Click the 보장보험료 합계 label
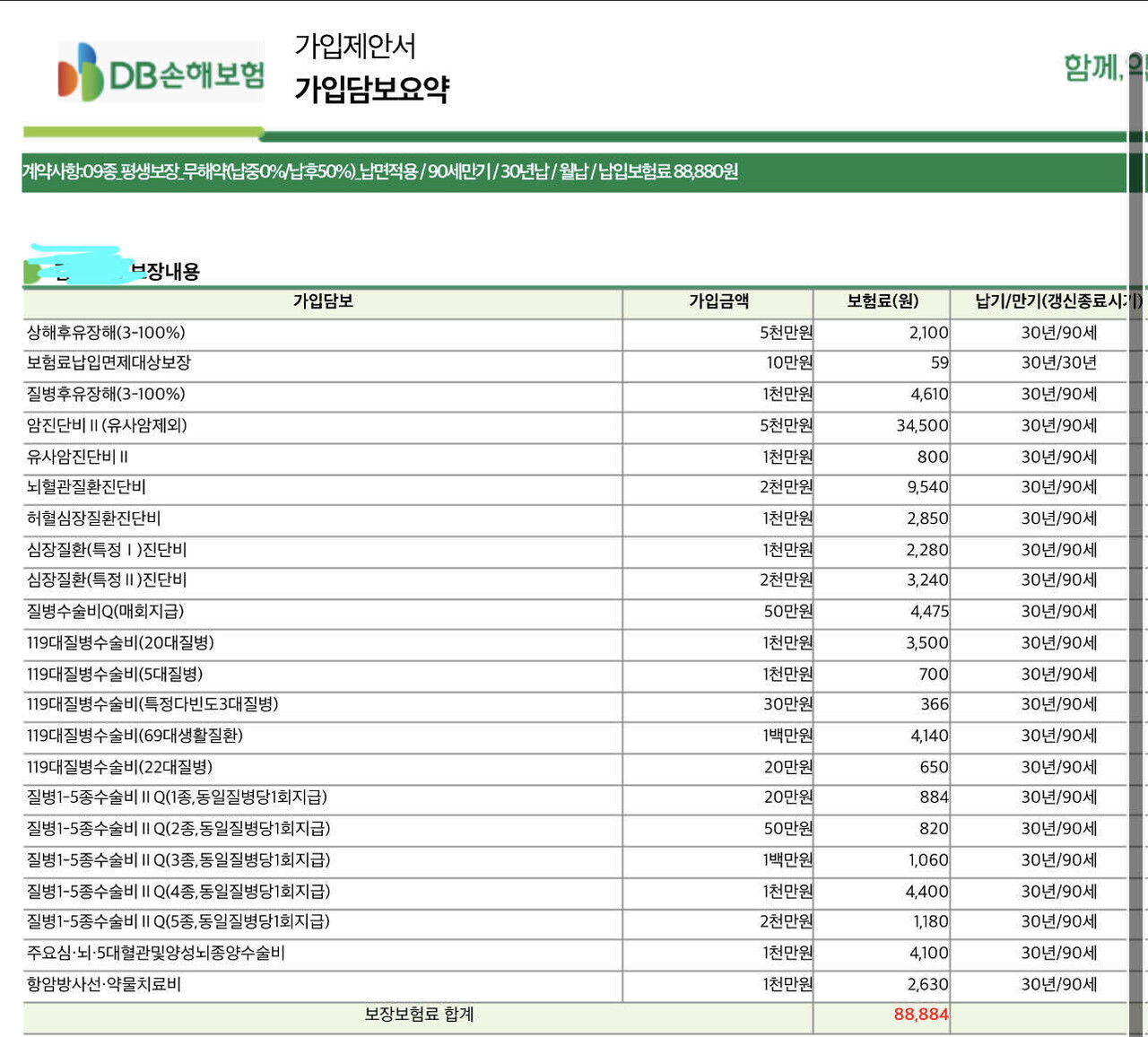The height and width of the screenshot is (1037, 1148). pos(419,1015)
